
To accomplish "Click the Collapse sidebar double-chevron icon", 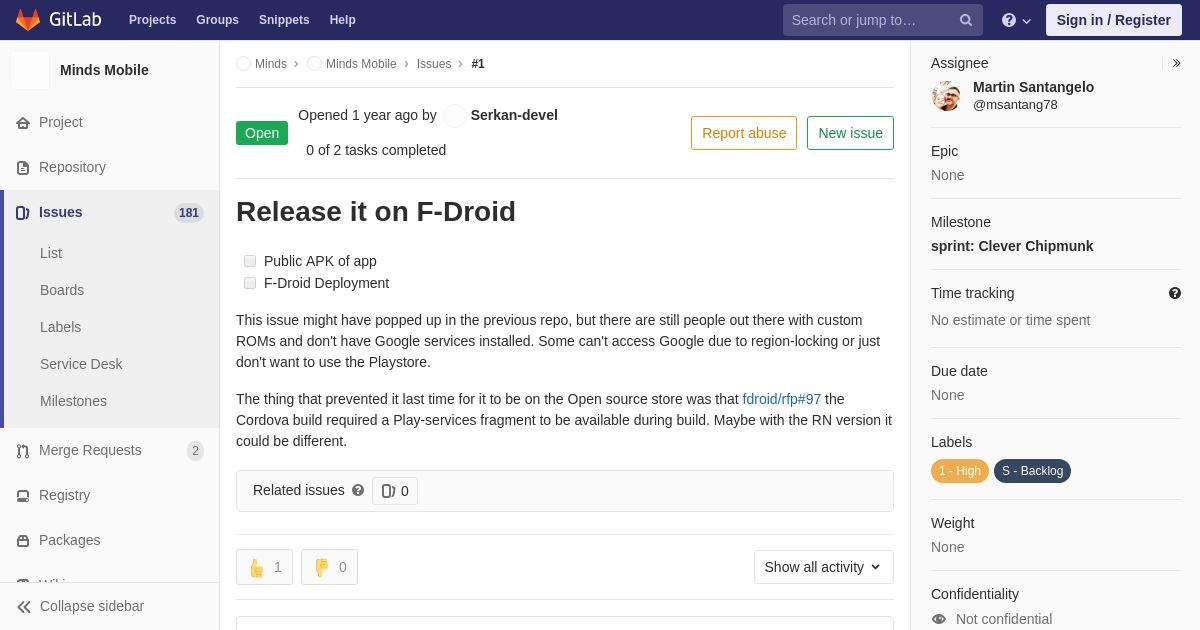I will (24, 607).
